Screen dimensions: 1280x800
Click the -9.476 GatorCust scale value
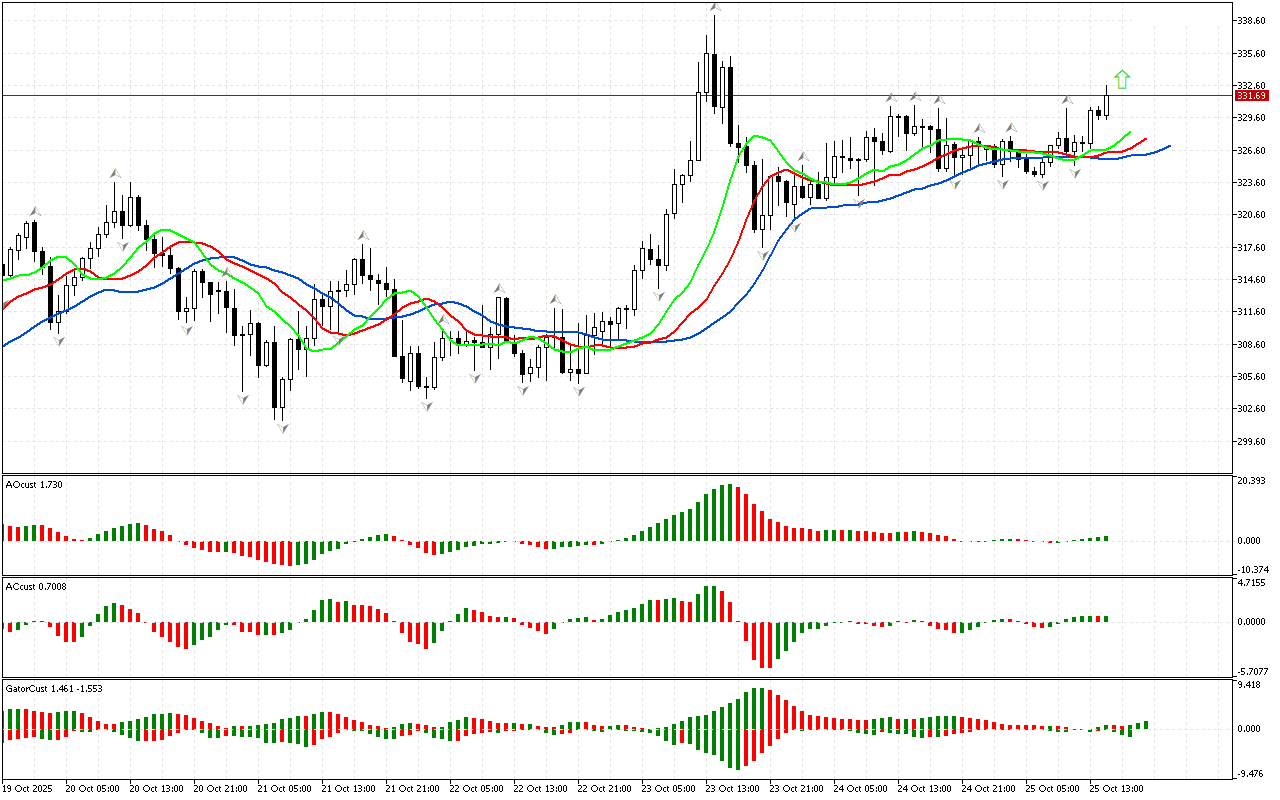(x=1252, y=773)
